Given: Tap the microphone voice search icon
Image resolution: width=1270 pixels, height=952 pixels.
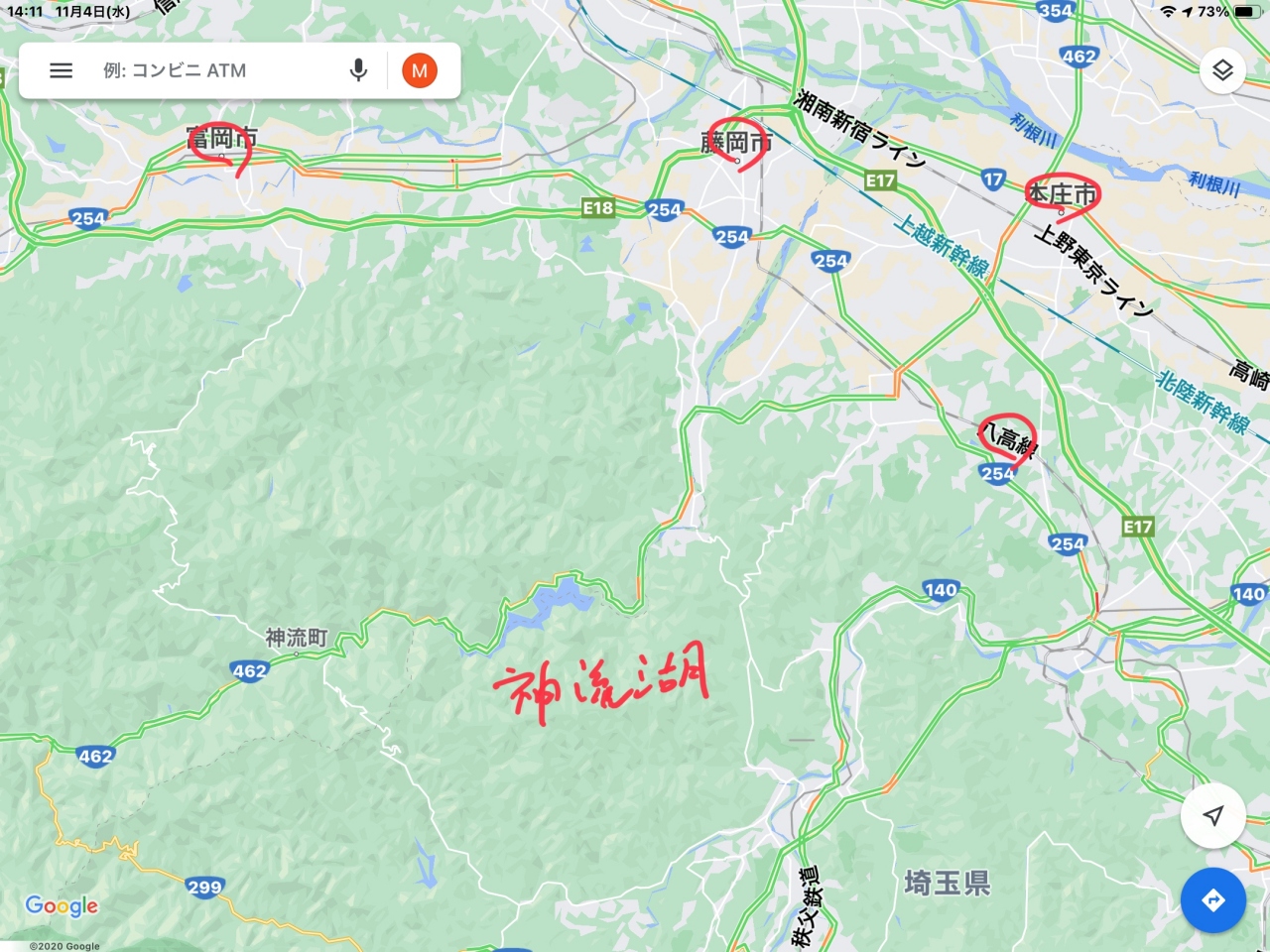Looking at the screenshot, I should pyautogui.click(x=358, y=70).
